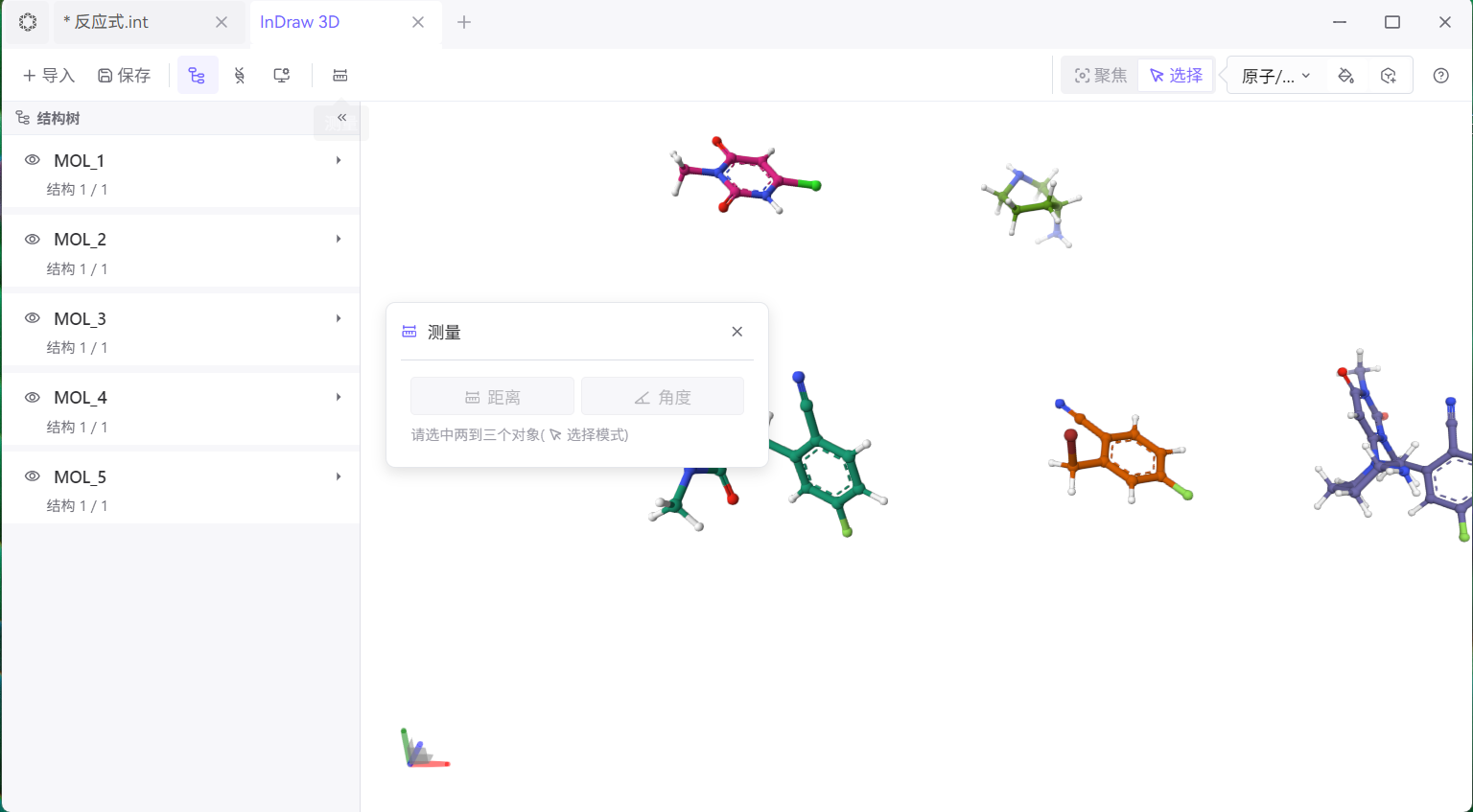Open the help (?) icon
The image size is (1473, 812).
coord(1440,75)
